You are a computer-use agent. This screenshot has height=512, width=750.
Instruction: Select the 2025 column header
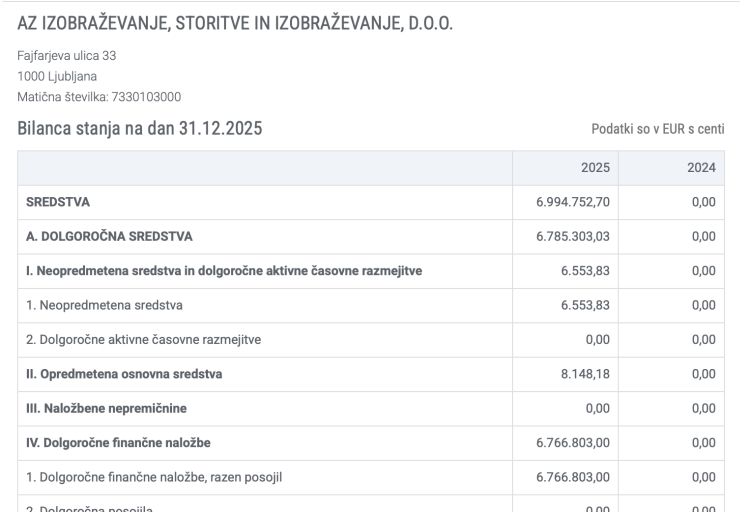(x=595, y=167)
